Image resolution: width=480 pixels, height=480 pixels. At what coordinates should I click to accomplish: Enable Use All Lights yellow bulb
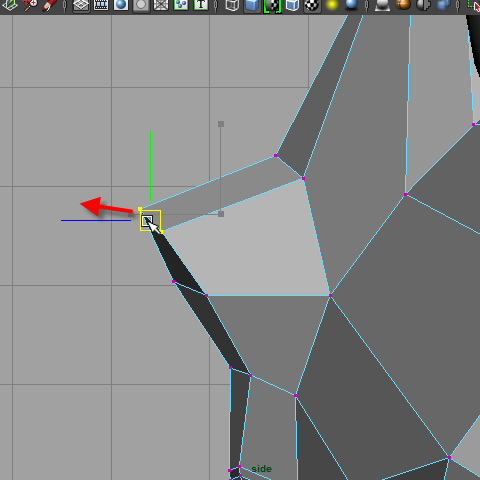tap(332, 5)
